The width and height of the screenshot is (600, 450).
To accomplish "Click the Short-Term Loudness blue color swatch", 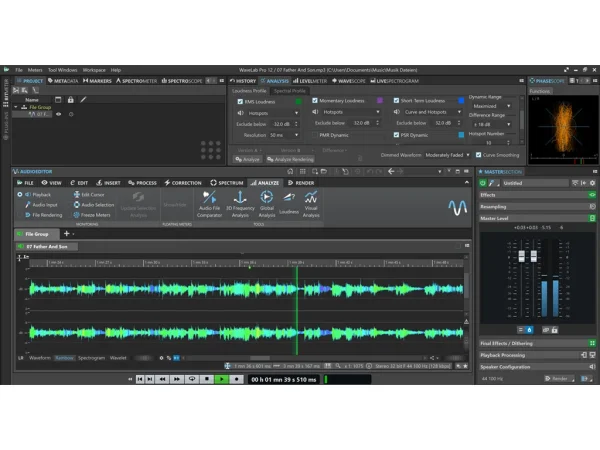I will tap(459, 101).
